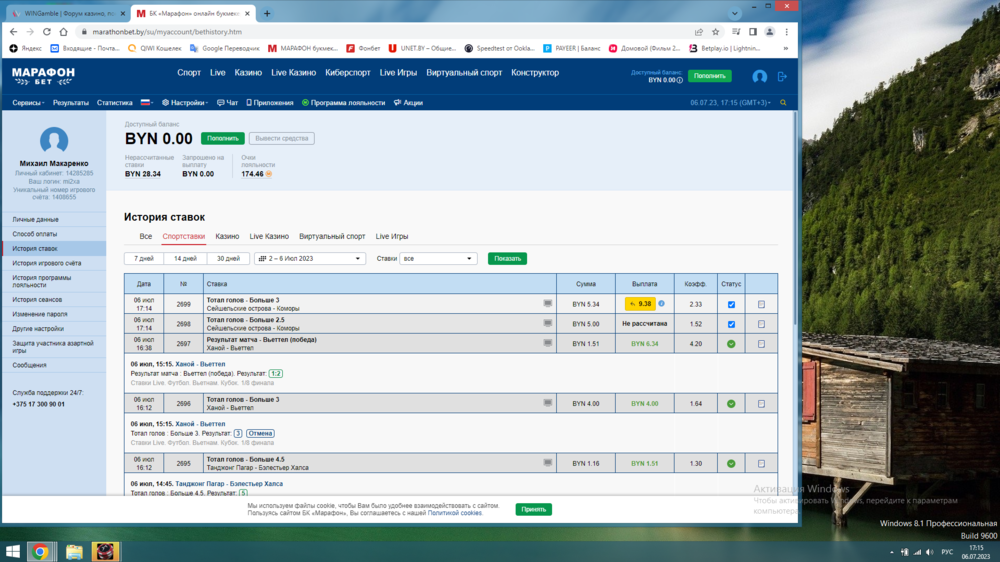Image resolution: width=1000 pixels, height=562 pixels.
Task: Click the info icon next to 9.38 cashout
Action: (x=661, y=304)
